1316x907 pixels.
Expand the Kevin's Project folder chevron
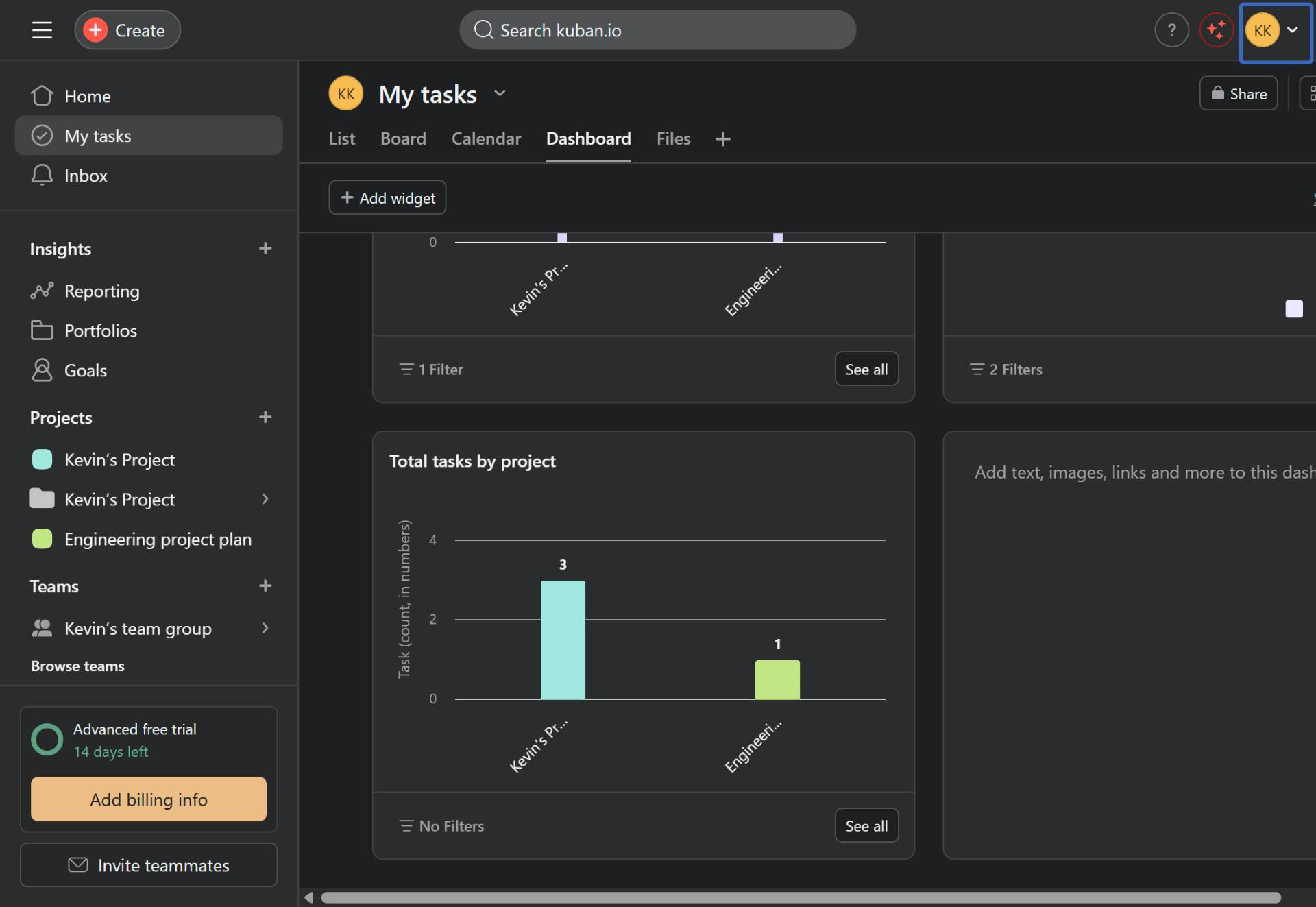265,499
